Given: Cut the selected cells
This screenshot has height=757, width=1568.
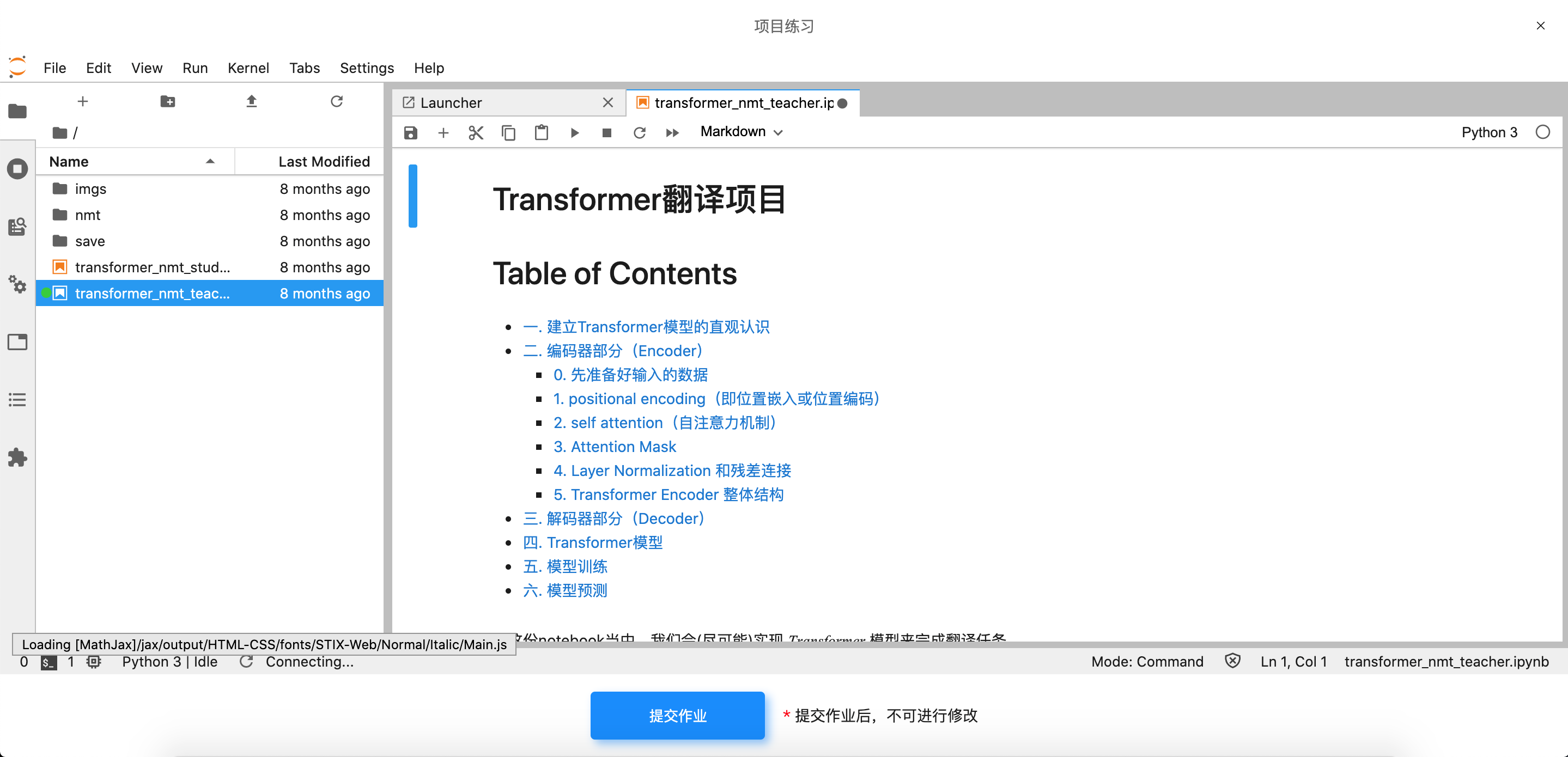Looking at the screenshot, I should tap(476, 132).
